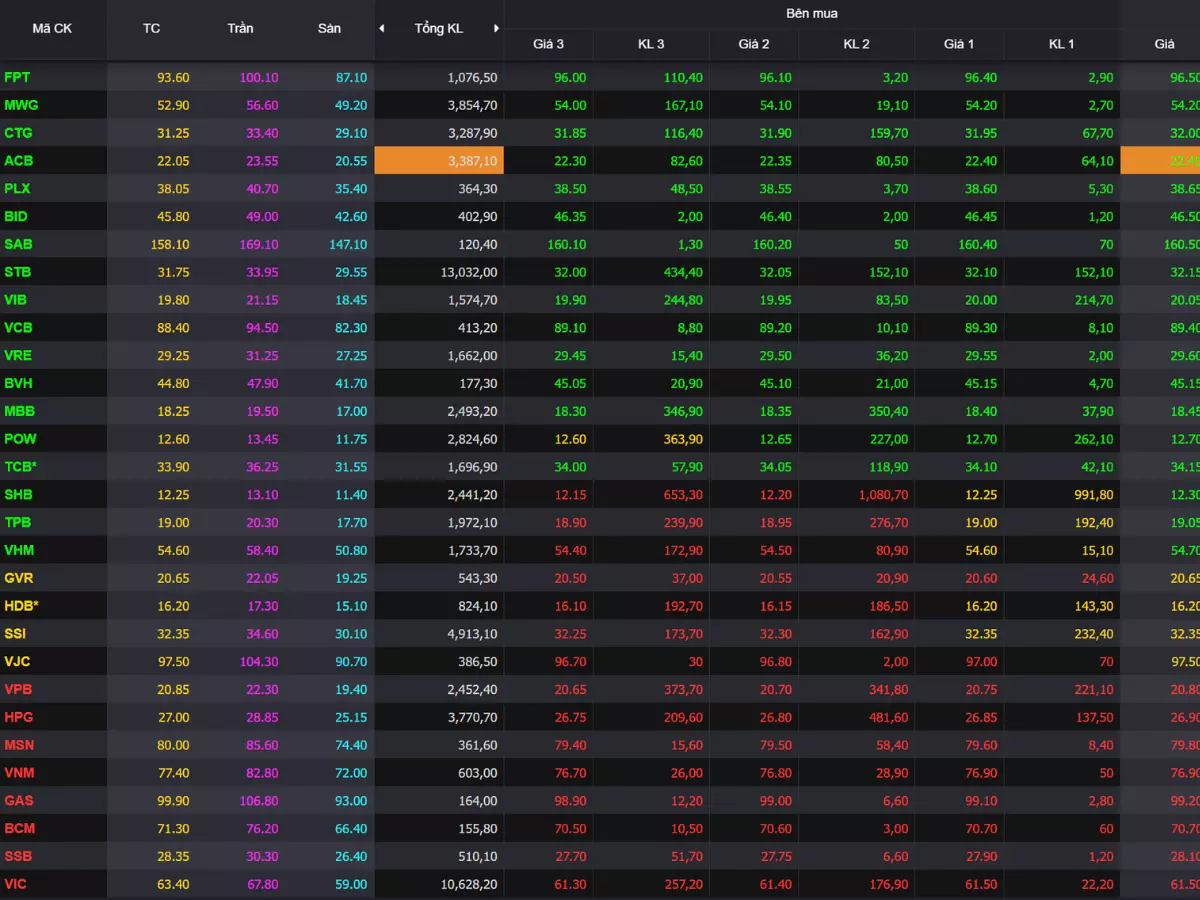Click SHB KL 2 value 1,080,70
This screenshot has width=1200, height=900.
click(883, 494)
